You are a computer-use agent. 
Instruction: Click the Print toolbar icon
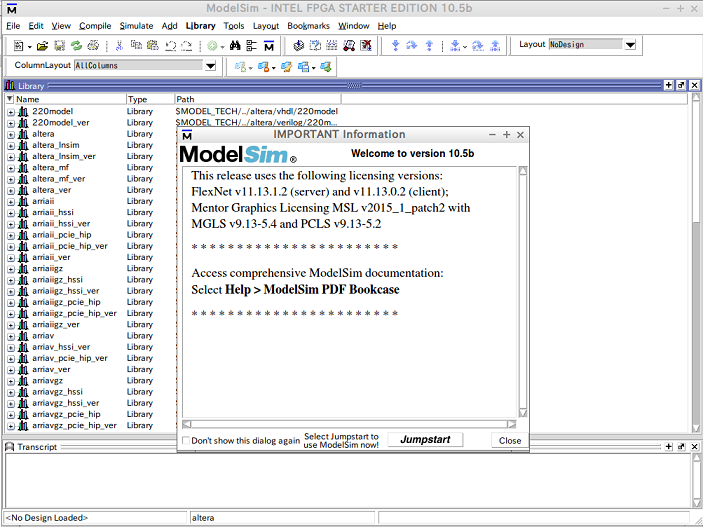point(93,45)
